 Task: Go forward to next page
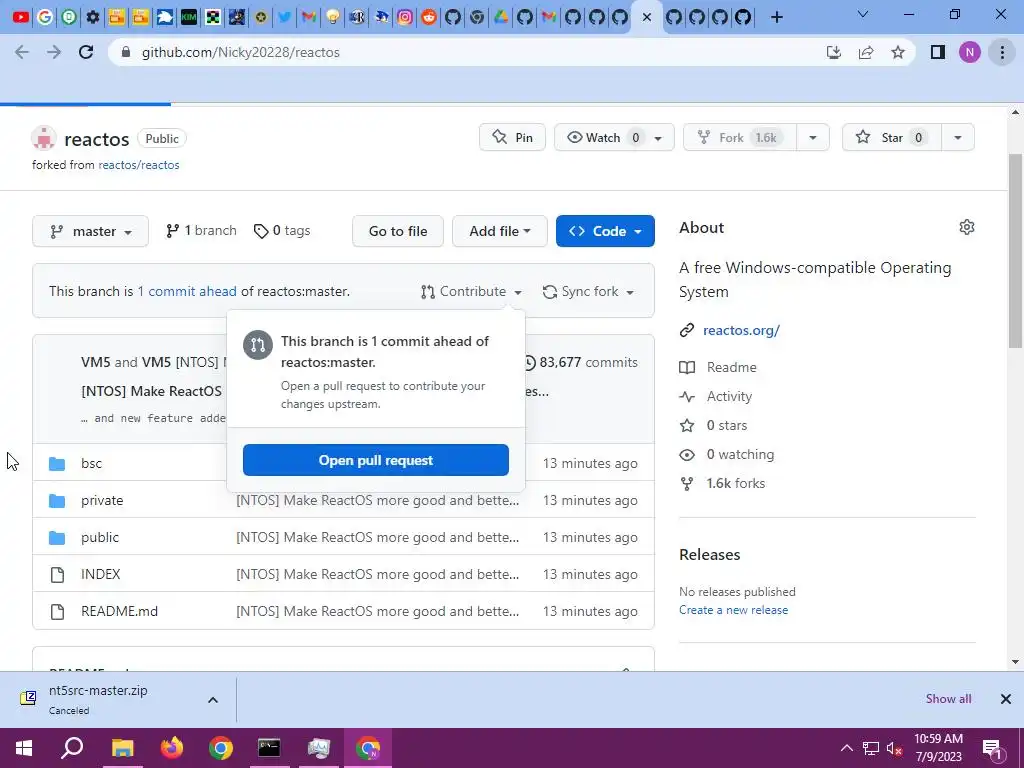54,52
